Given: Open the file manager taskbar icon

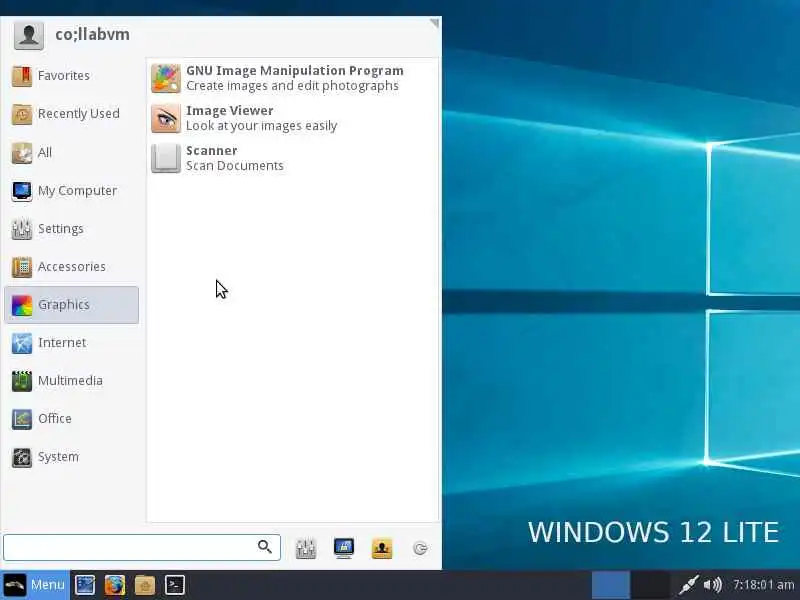Looking at the screenshot, I should click(145, 585).
